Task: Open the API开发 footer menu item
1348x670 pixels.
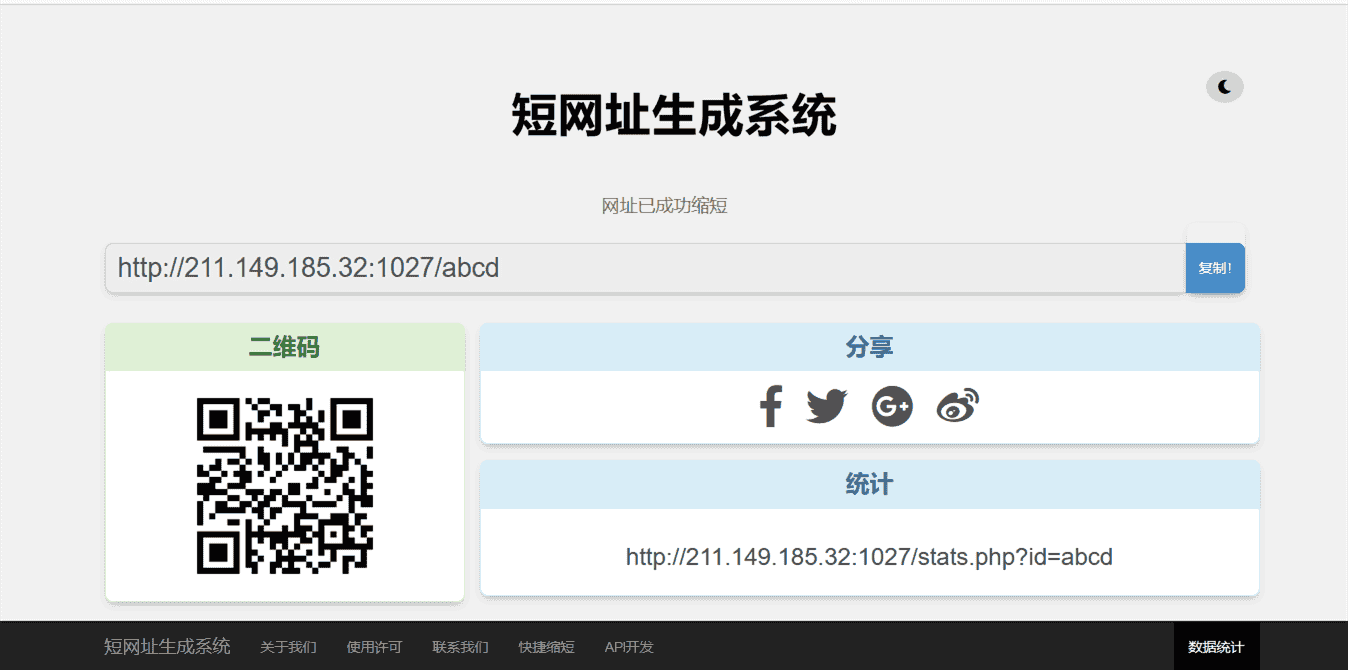Action: coord(629,647)
